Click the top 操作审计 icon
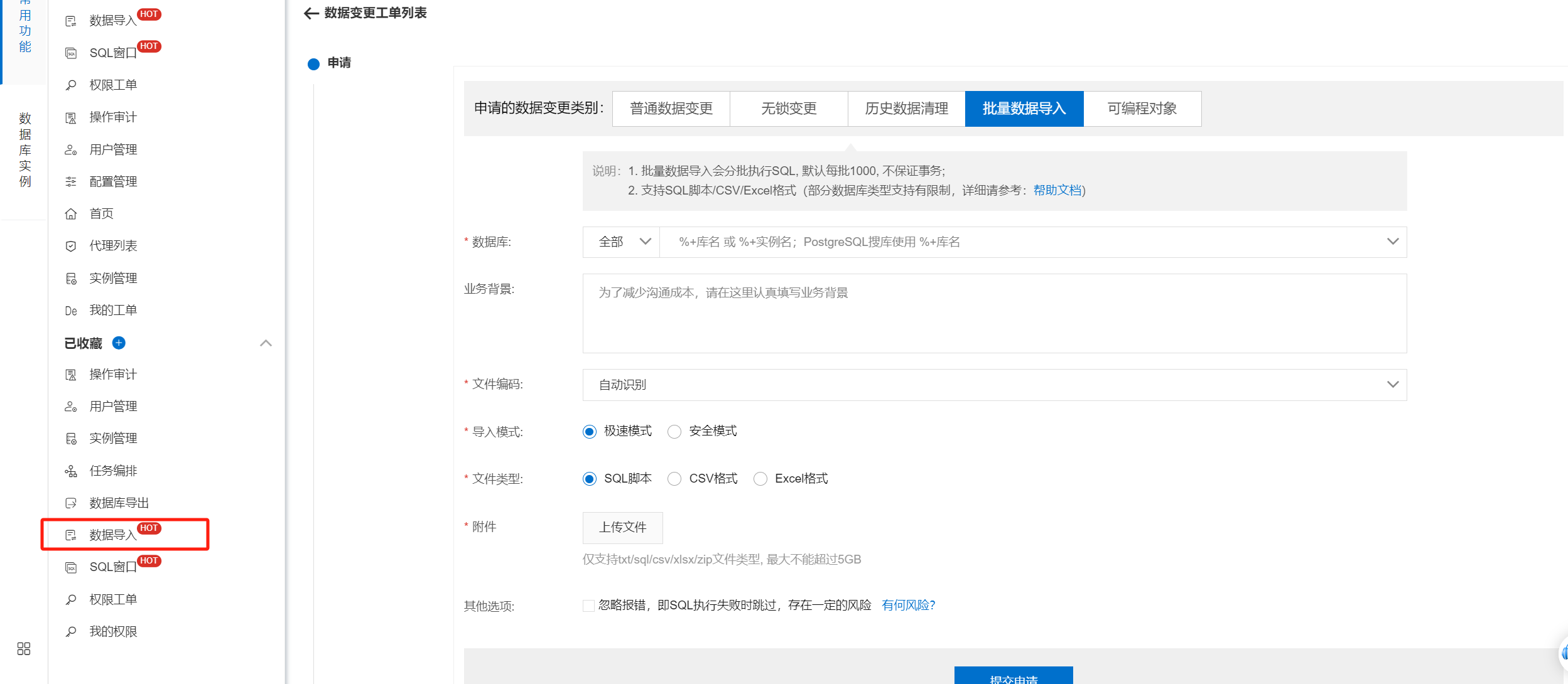The height and width of the screenshot is (684, 1568). point(71,117)
